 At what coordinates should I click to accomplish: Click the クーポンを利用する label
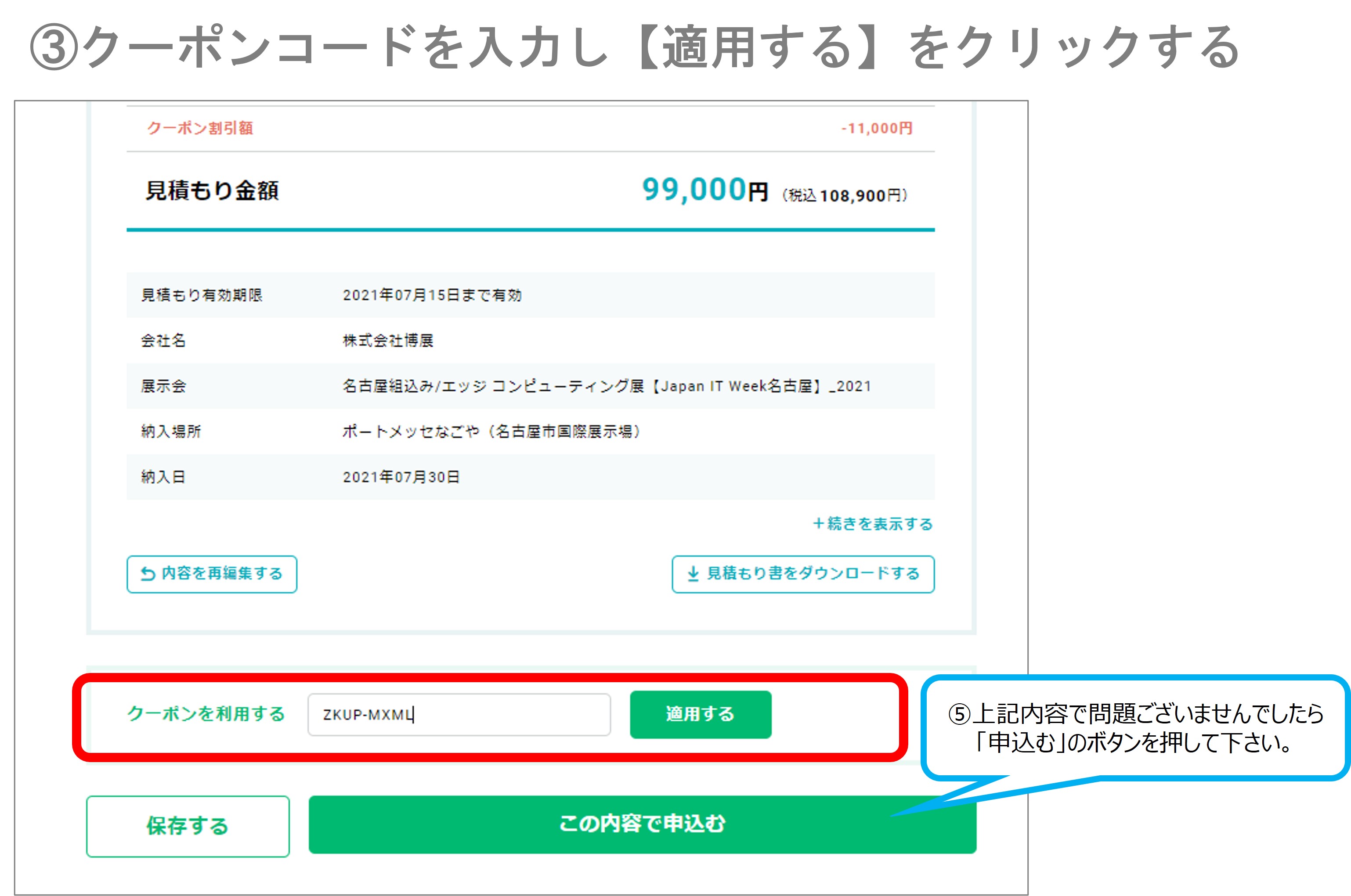206,714
